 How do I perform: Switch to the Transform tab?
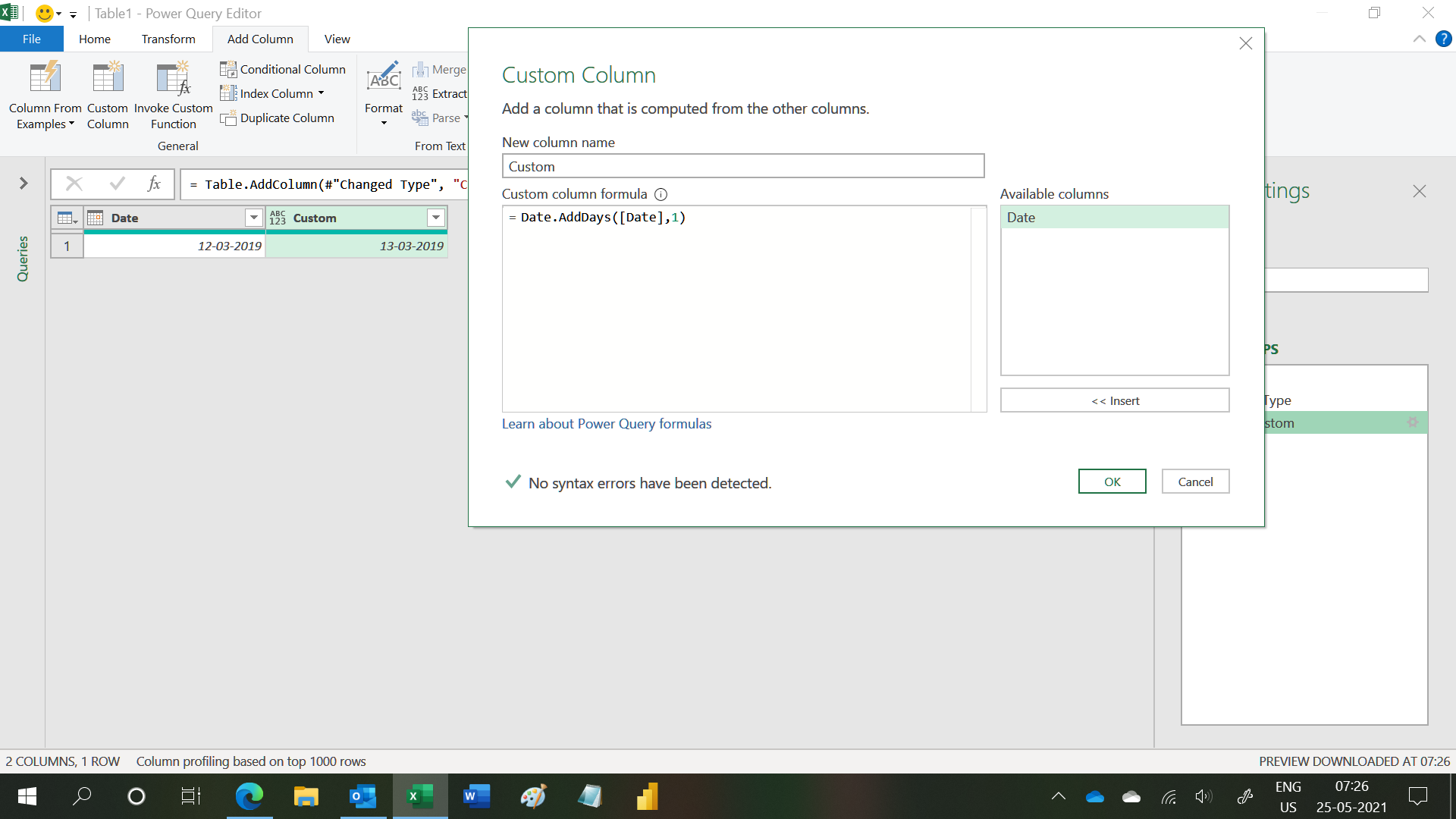tap(168, 39)
